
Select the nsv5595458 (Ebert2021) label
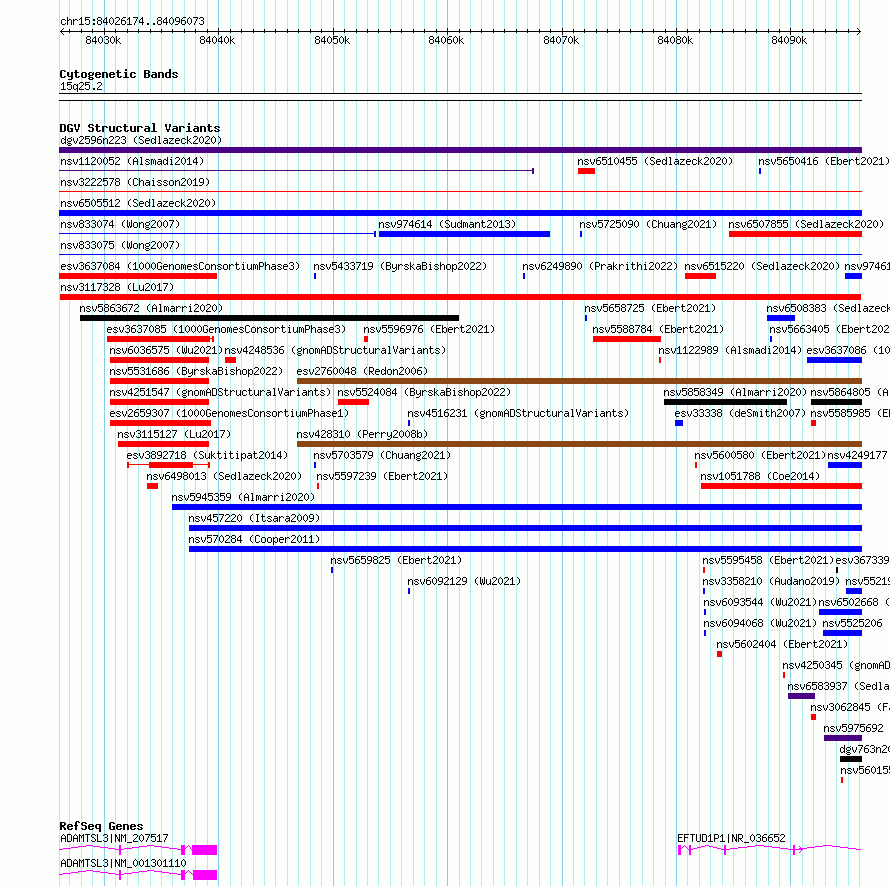tap(768, 560)
